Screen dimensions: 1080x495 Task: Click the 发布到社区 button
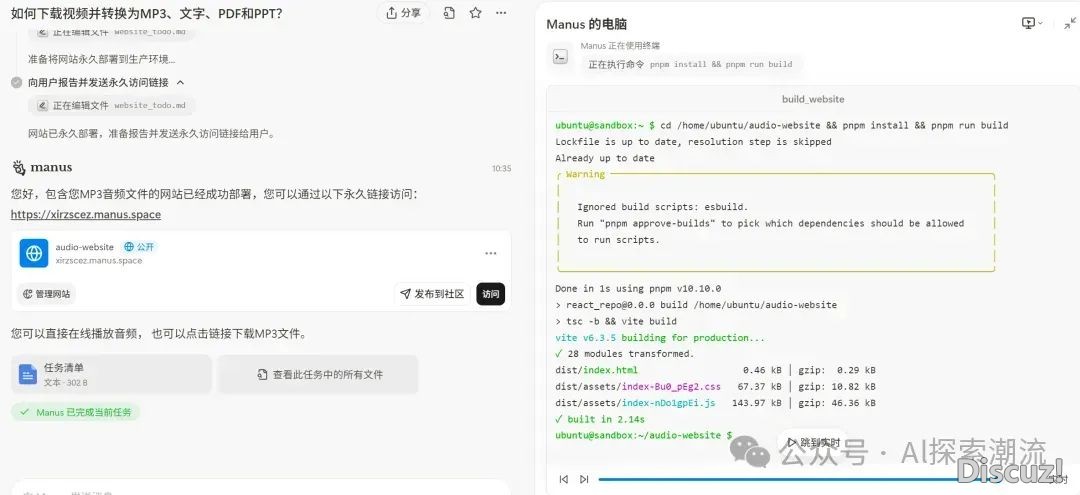point(433,294)
